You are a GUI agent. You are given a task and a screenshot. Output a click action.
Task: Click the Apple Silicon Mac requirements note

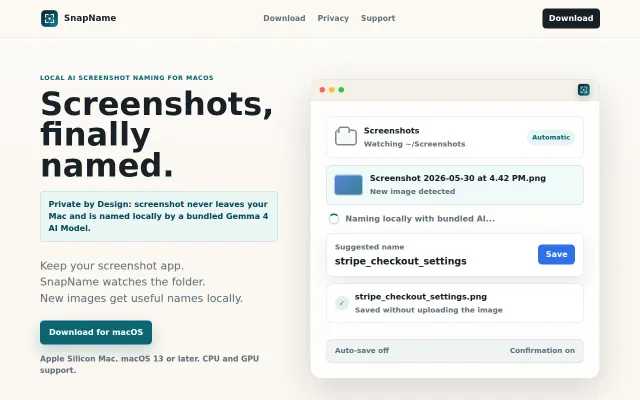coord(149,364)
